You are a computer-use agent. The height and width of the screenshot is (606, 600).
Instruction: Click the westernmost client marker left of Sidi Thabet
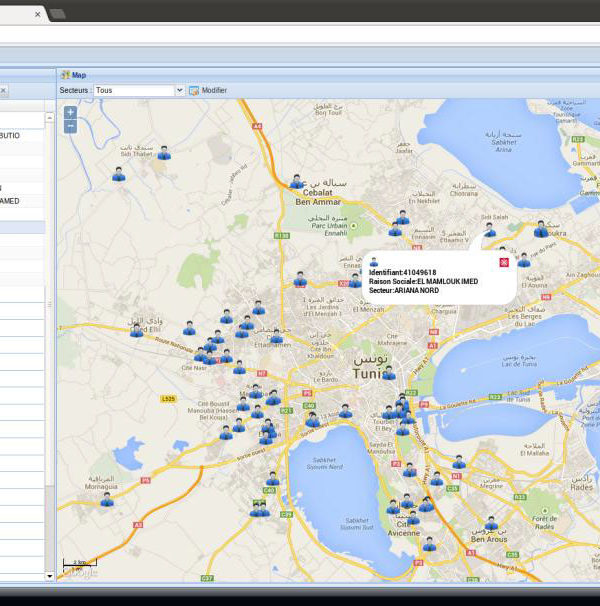[118, 174]
